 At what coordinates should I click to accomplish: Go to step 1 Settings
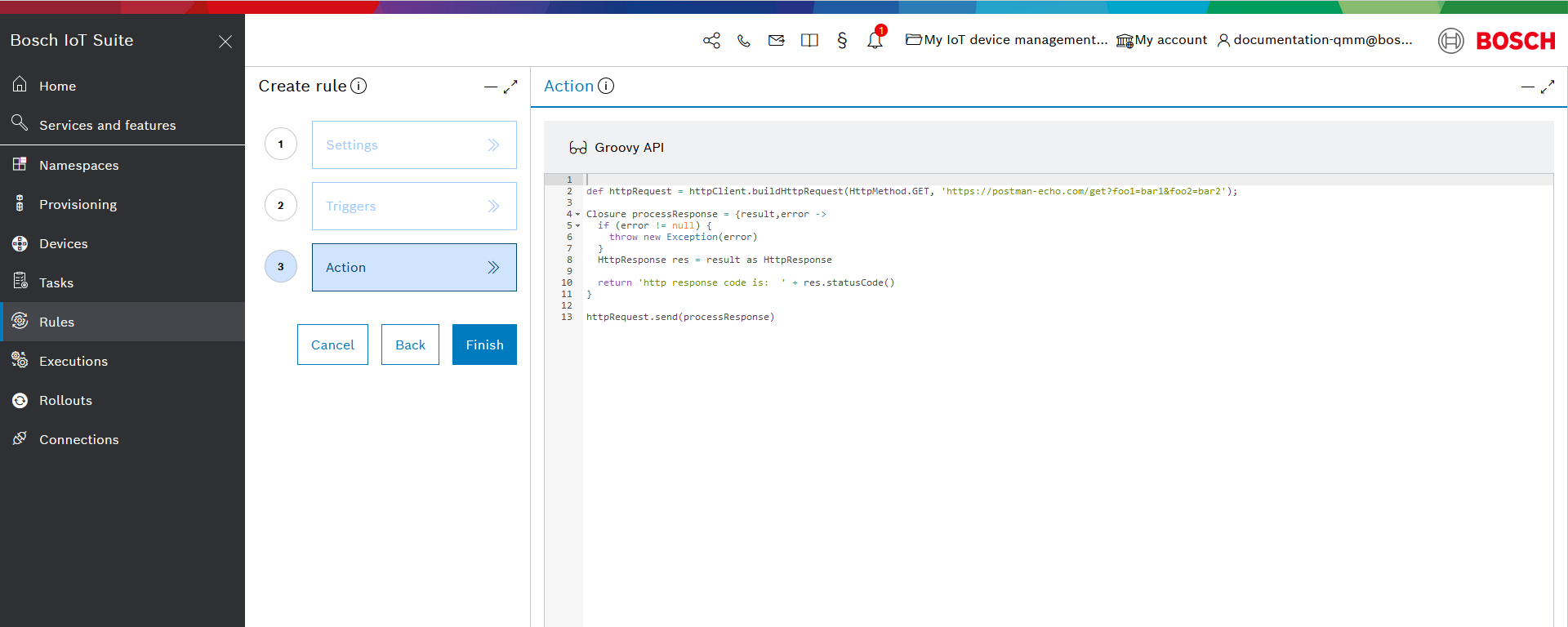pyautogui.click(x=414, y=145)
